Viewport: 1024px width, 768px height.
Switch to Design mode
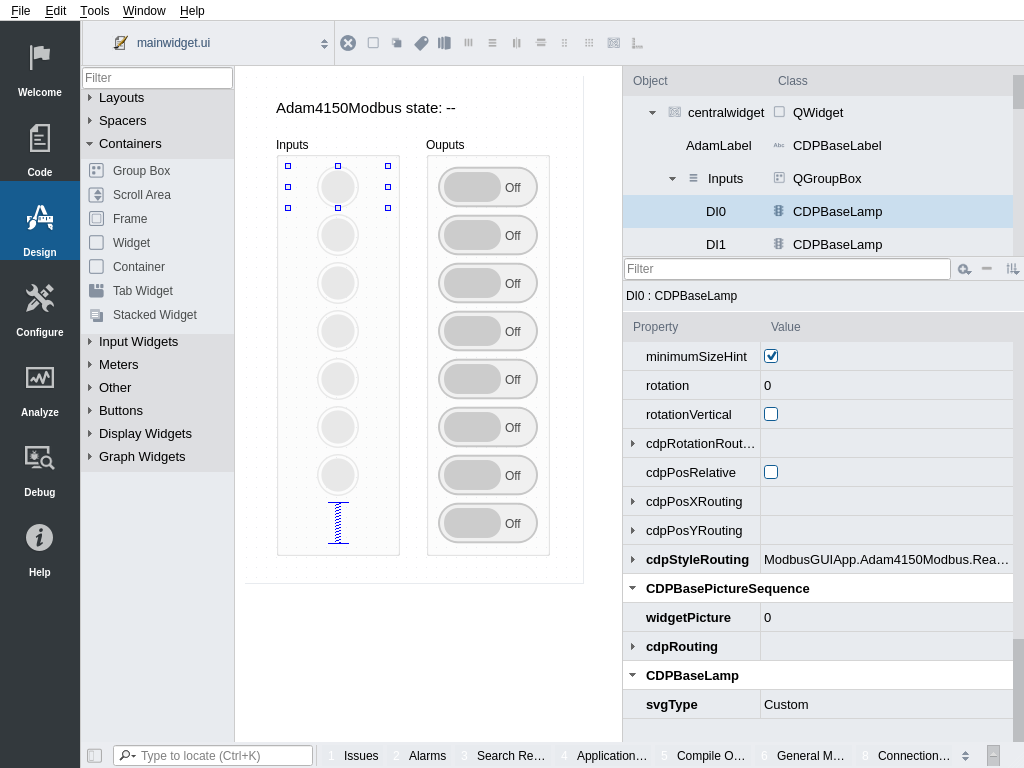click(40, 232)
